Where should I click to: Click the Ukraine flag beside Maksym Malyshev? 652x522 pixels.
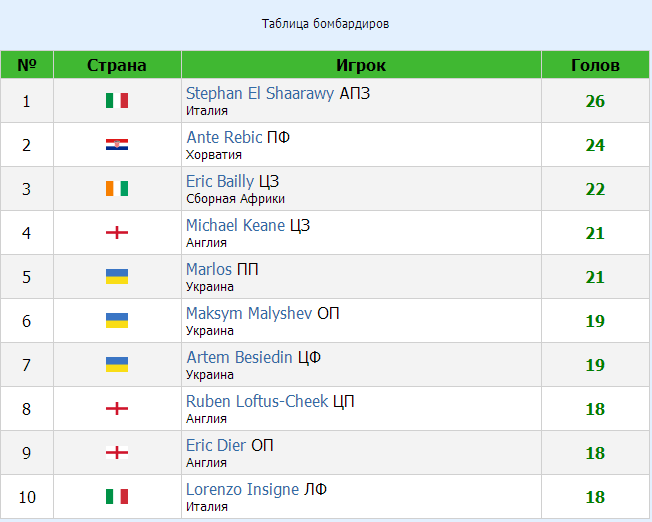117,321
